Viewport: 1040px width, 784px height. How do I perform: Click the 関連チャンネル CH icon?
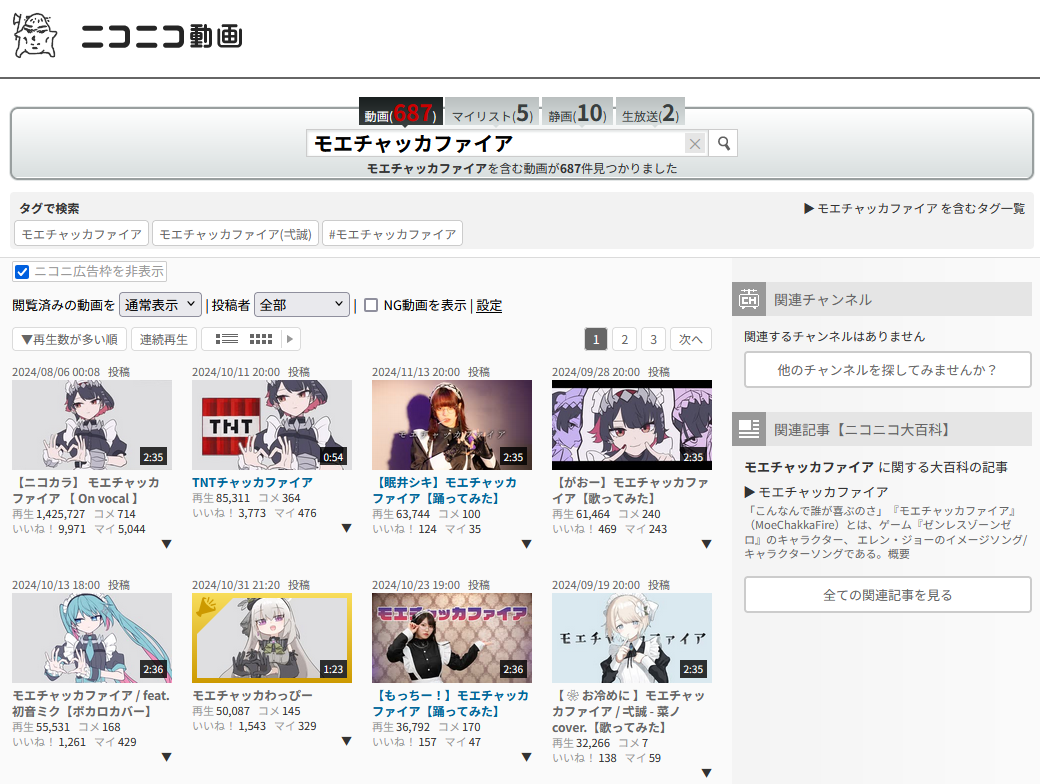tap(749, 299)
